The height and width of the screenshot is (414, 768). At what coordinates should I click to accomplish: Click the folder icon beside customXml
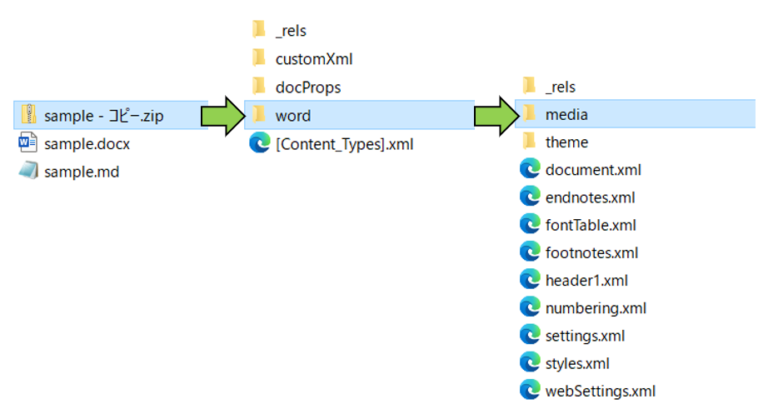tap(259, 59)
